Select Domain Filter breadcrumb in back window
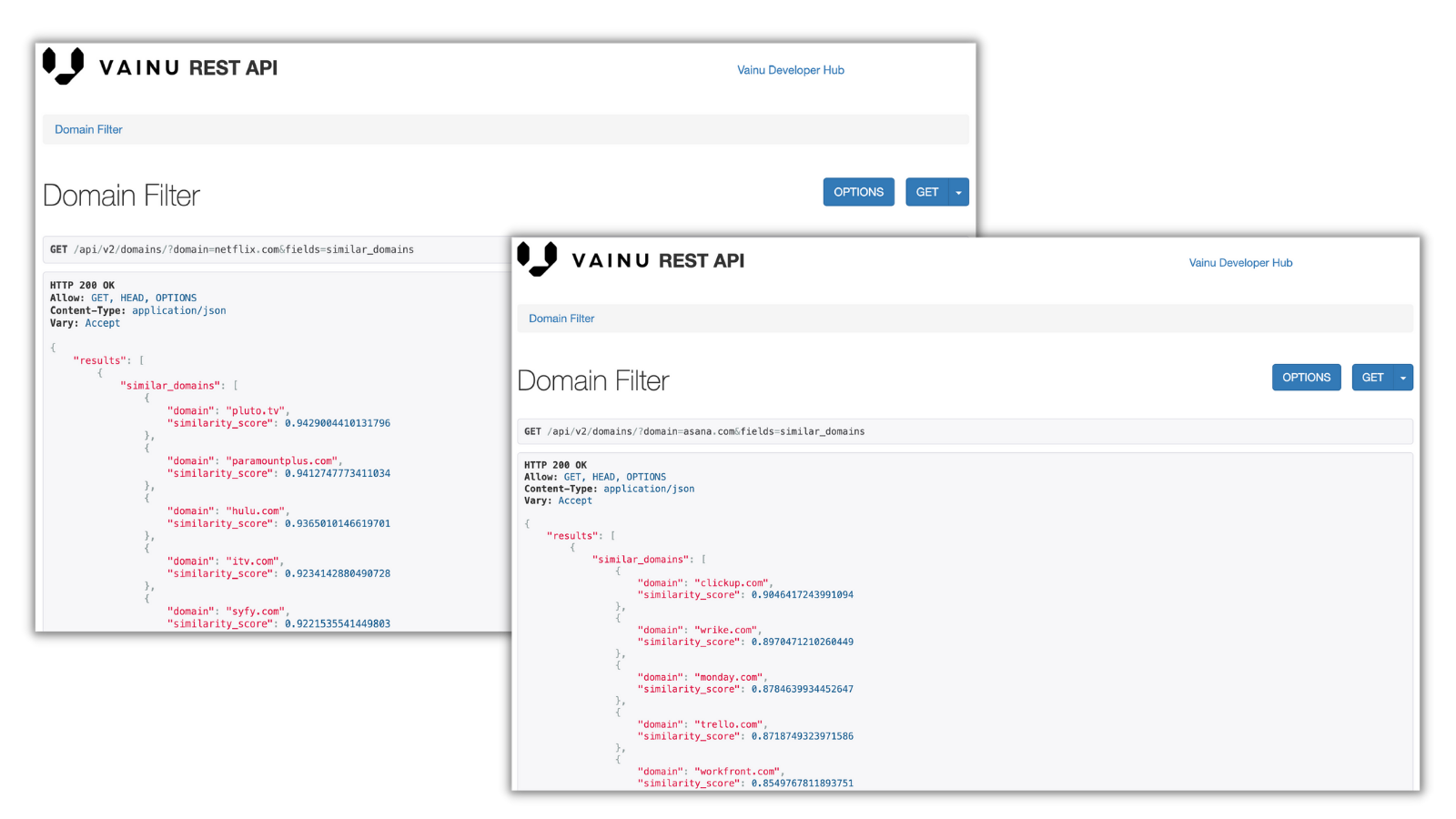Image resolution: width=1456 pixels, height=819 pixels. 88,129
